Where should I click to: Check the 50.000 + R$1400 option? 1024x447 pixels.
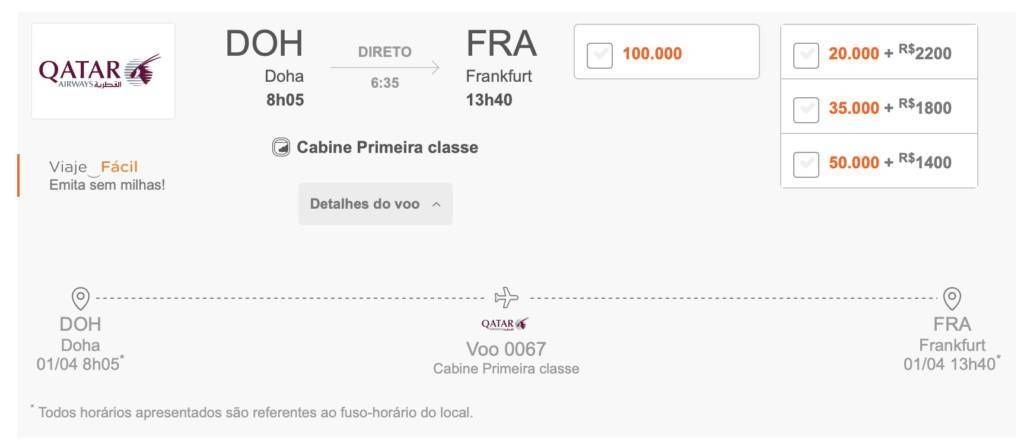tap(806, 165)
